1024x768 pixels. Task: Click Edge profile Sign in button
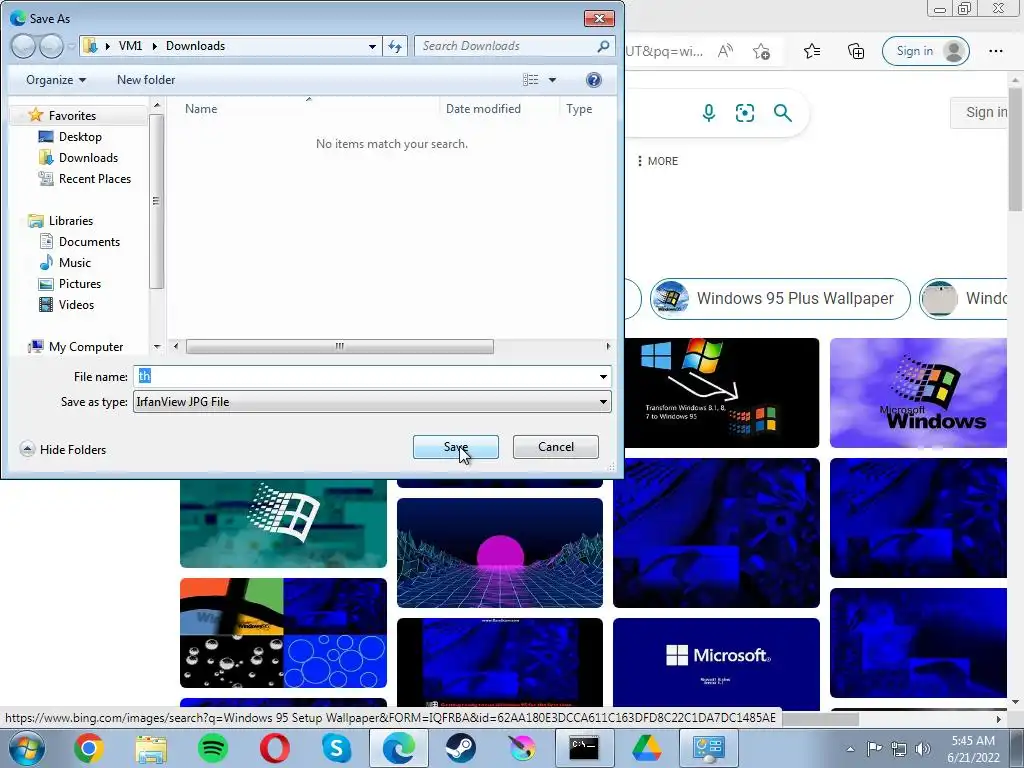(x=925, y=51)
